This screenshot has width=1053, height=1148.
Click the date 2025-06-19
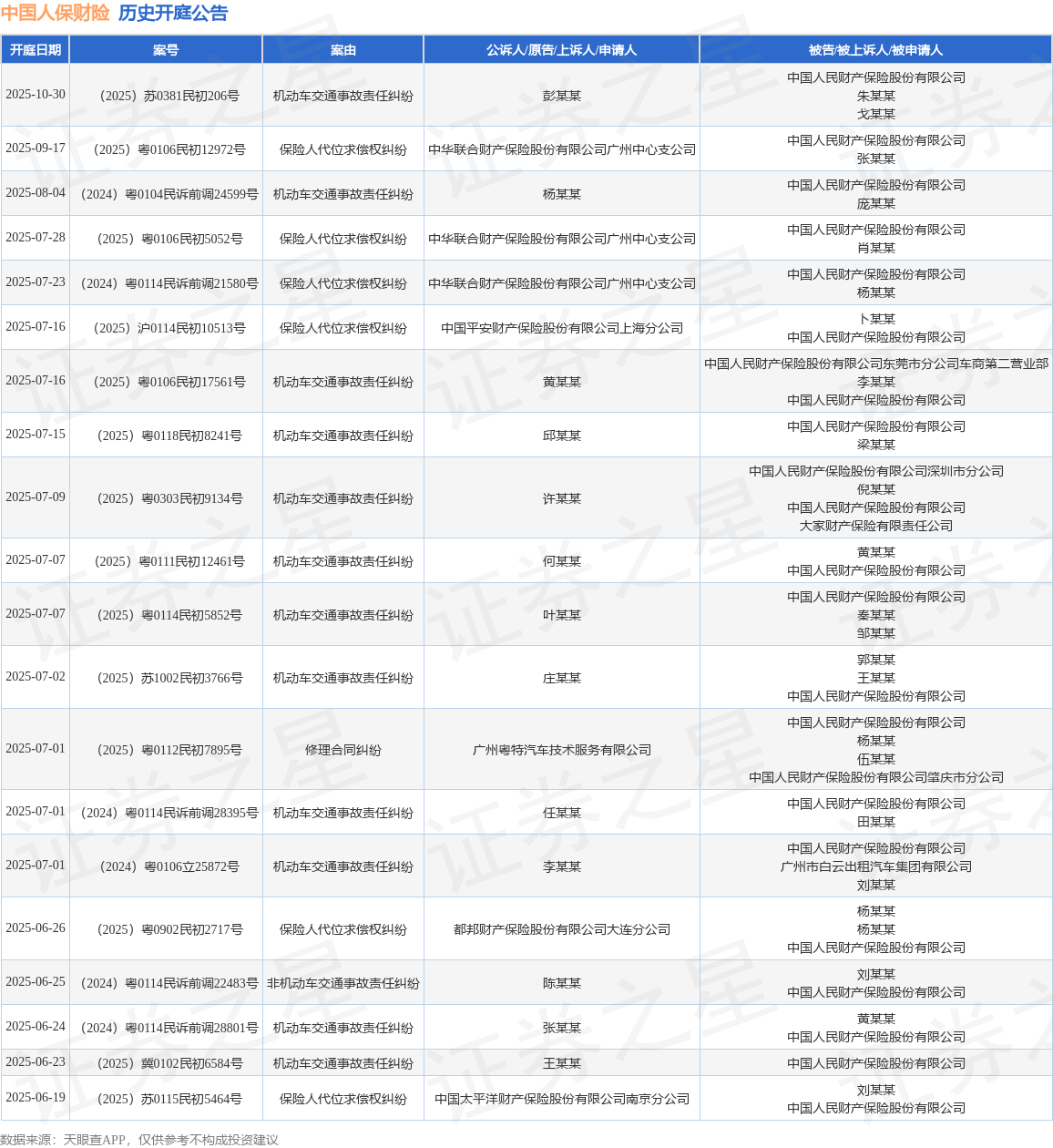[x=36, y=1098]
